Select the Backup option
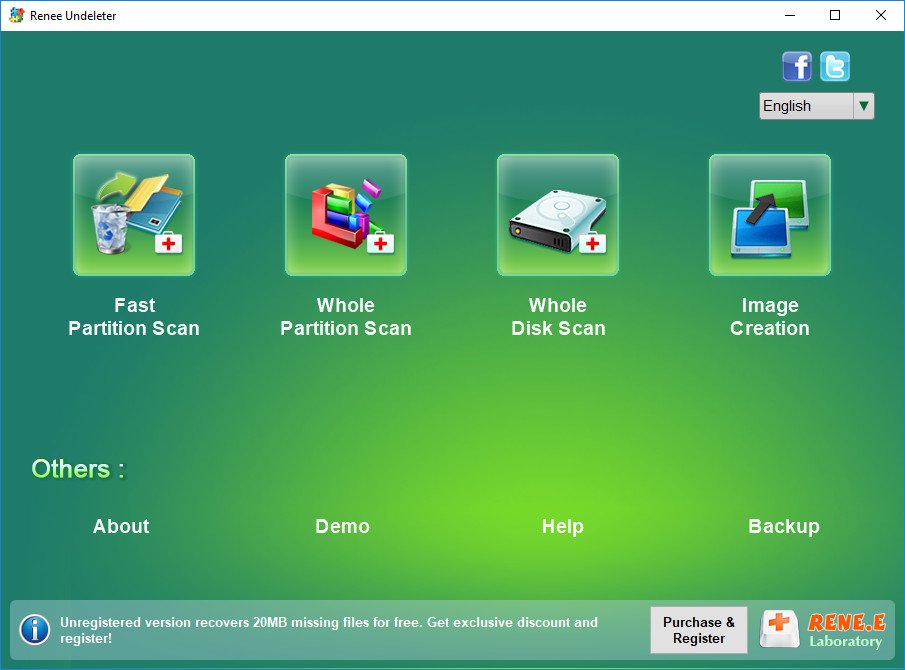Viewport: 905px width, 670px height. (783, 527)
